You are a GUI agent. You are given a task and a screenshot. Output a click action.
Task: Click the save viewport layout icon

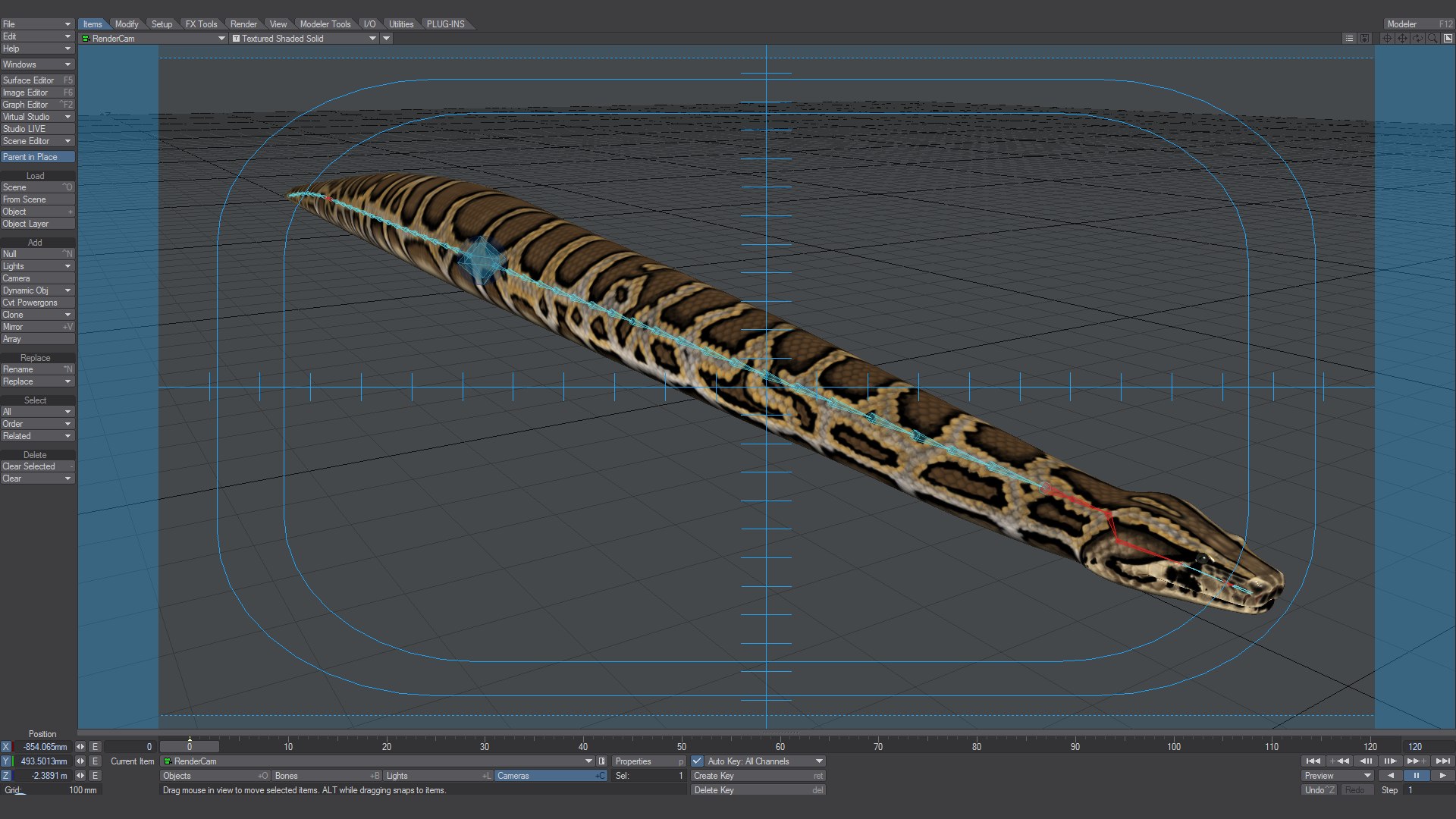[x=1364, y=39]
